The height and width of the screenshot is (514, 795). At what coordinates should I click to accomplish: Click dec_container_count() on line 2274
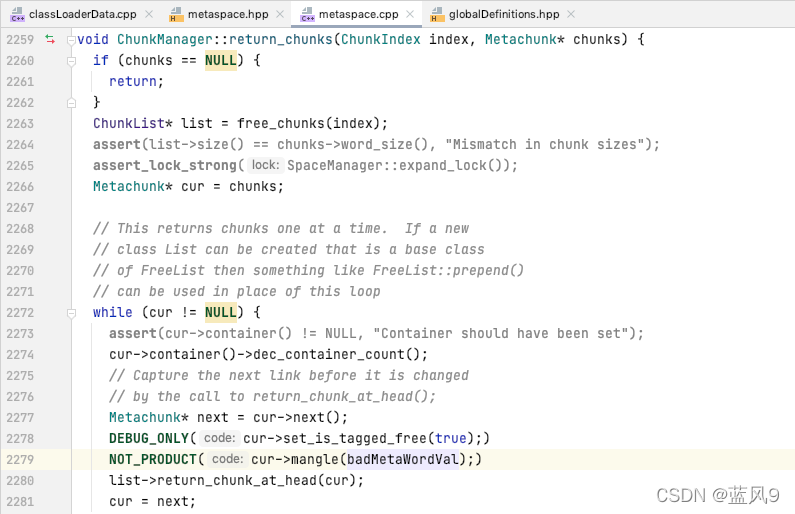(x=336, y=354)
